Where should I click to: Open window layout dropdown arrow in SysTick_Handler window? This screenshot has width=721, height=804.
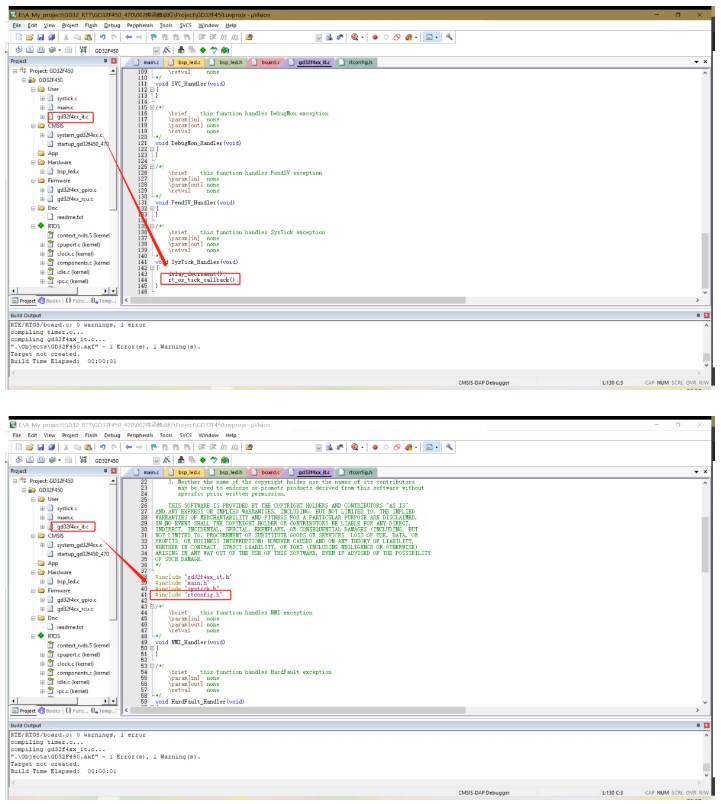(436, 37)
